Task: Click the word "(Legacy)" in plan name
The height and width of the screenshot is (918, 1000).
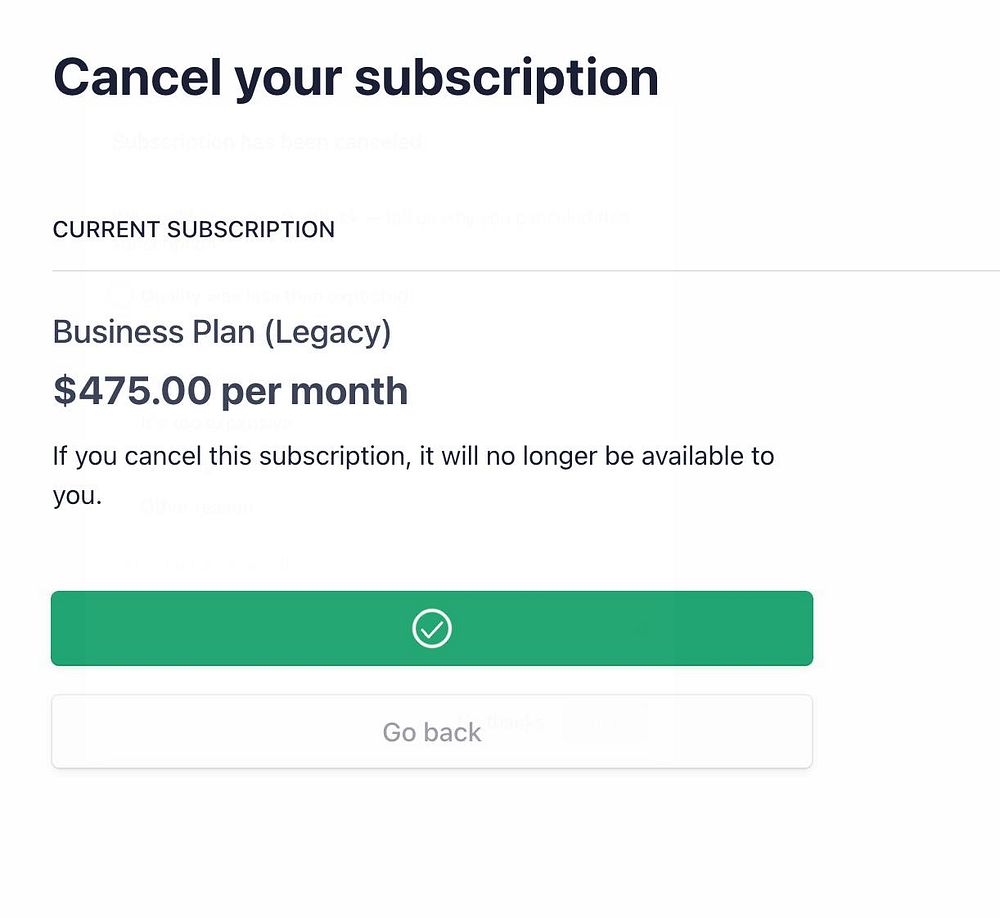Action: 328,333
